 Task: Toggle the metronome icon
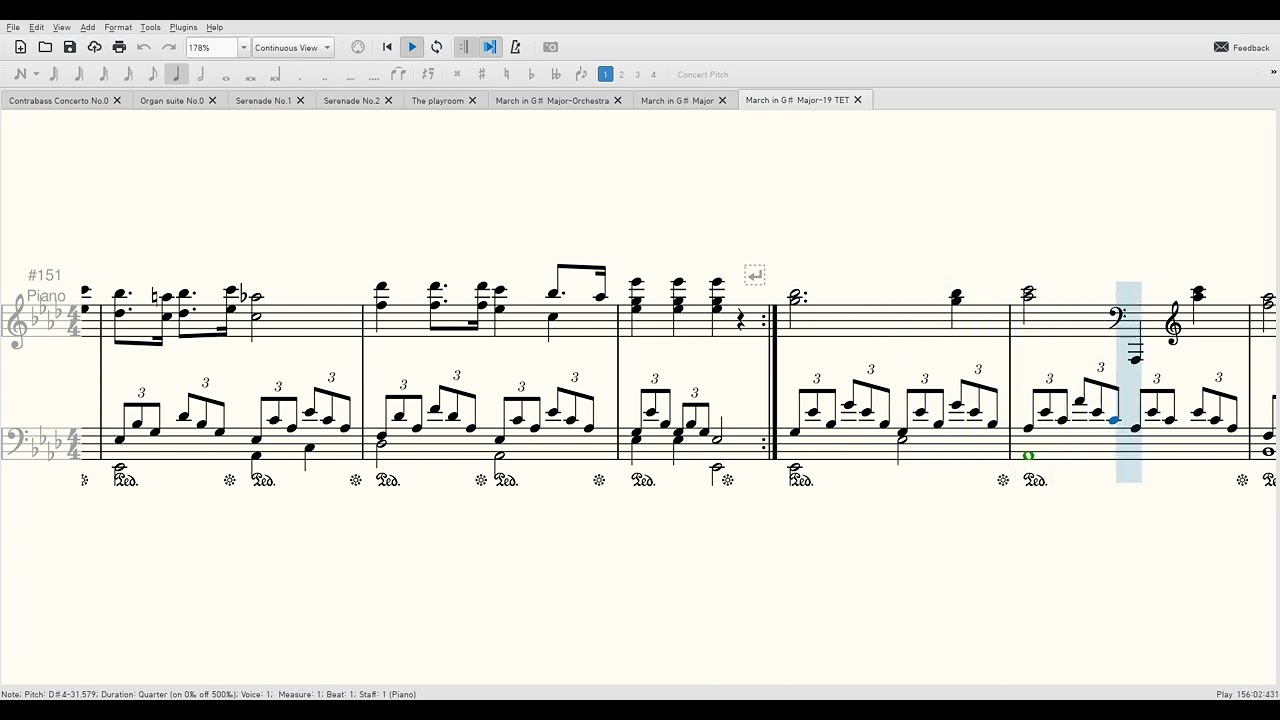pyautogui.click(x=515, y=47)
